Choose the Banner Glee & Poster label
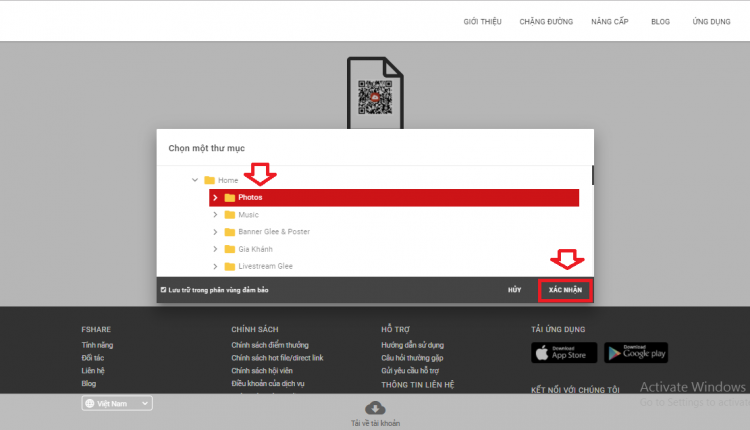The height and width of the screenshot is (430, 750). (274, 232)
